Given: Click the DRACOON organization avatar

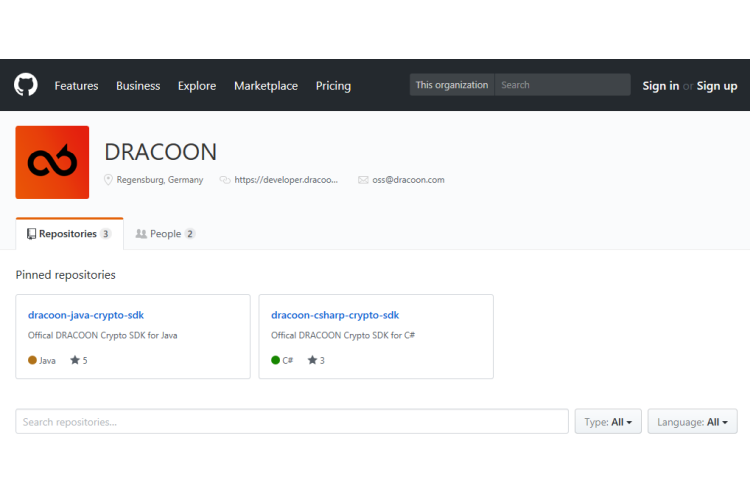Looking at the screenshot, I should tap(52, 162).
